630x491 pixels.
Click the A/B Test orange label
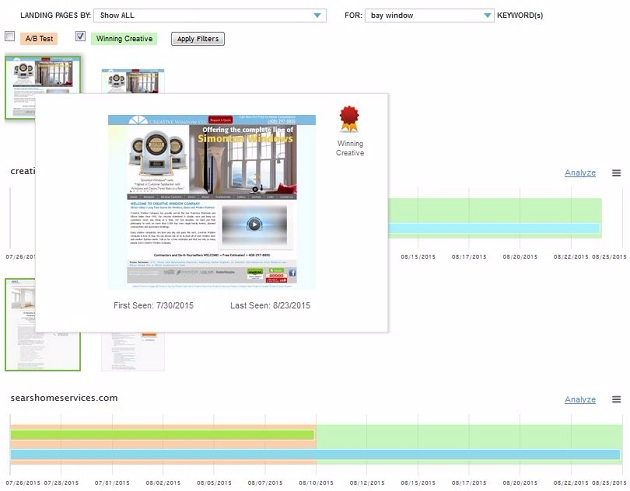(x=39, y=39)
